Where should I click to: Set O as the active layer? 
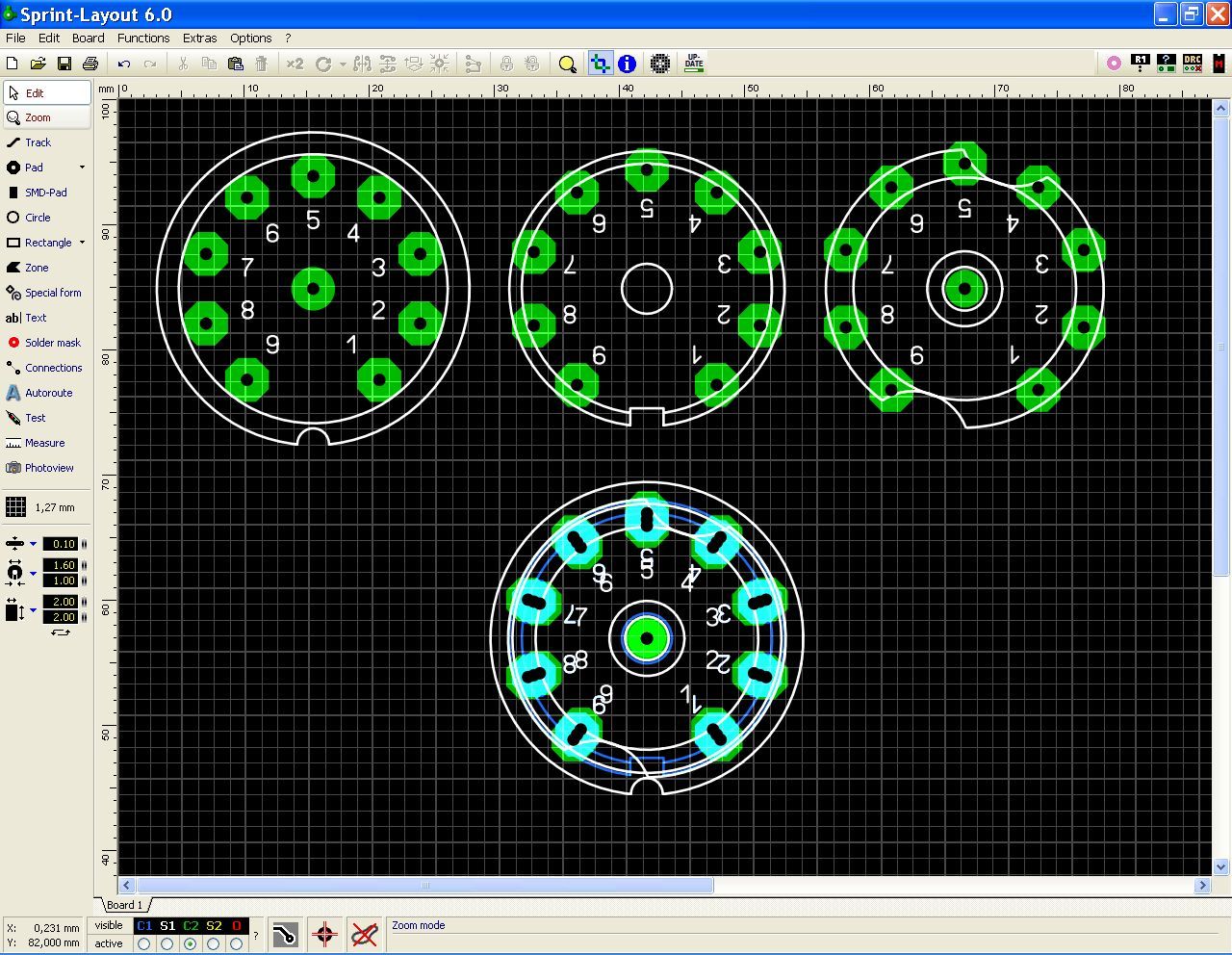(237, 943)
